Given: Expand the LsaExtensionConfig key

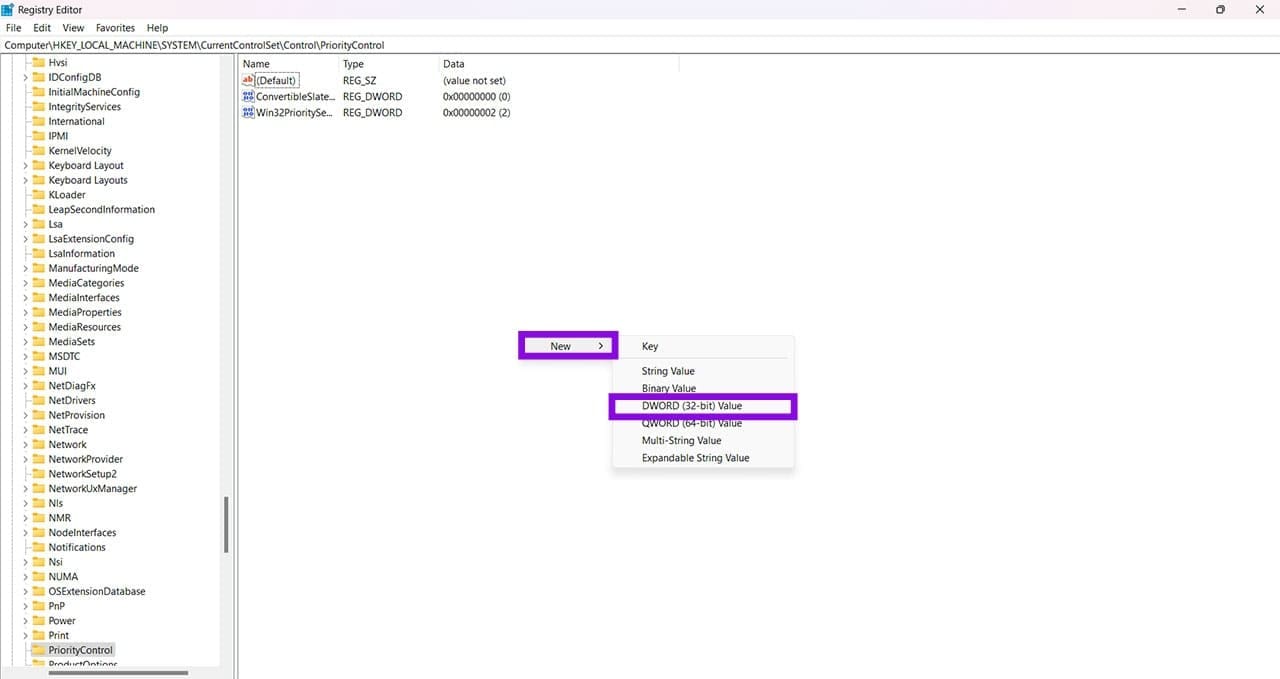Looking at the screenshot, I should click(25, 239).
